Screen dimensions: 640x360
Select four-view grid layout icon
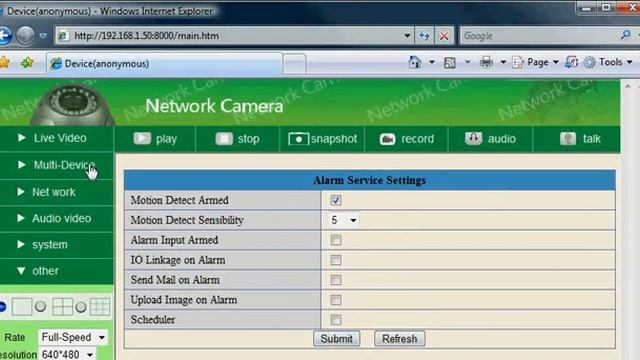point(62,307)
